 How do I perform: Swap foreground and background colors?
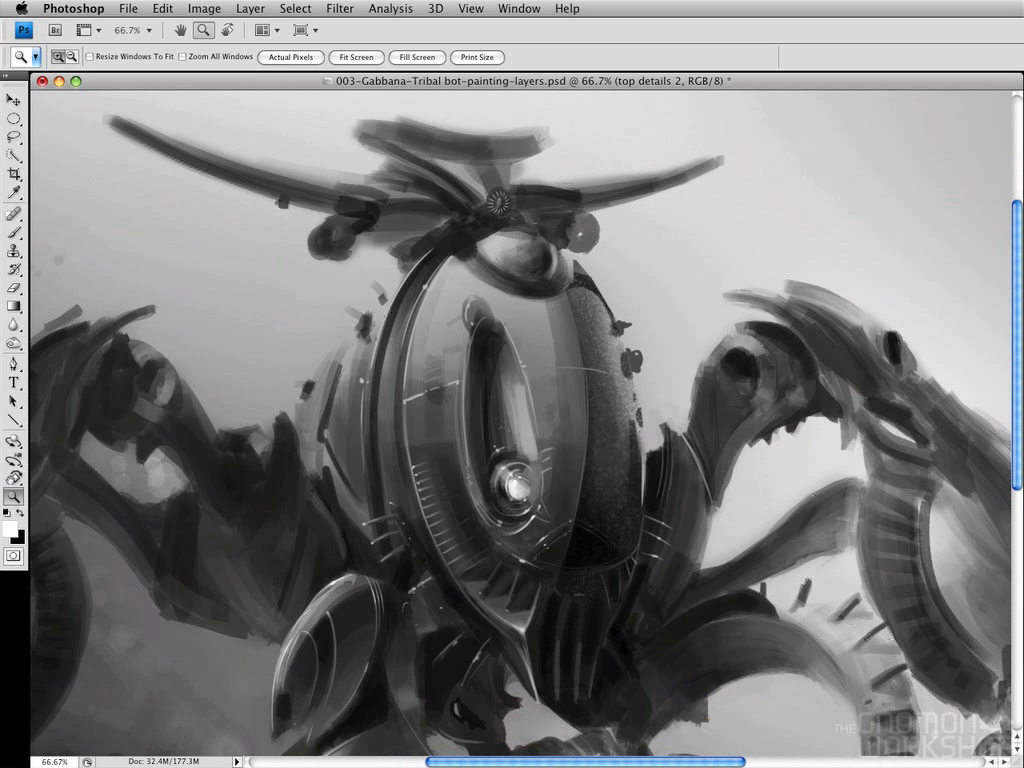[x=20, y=513]
